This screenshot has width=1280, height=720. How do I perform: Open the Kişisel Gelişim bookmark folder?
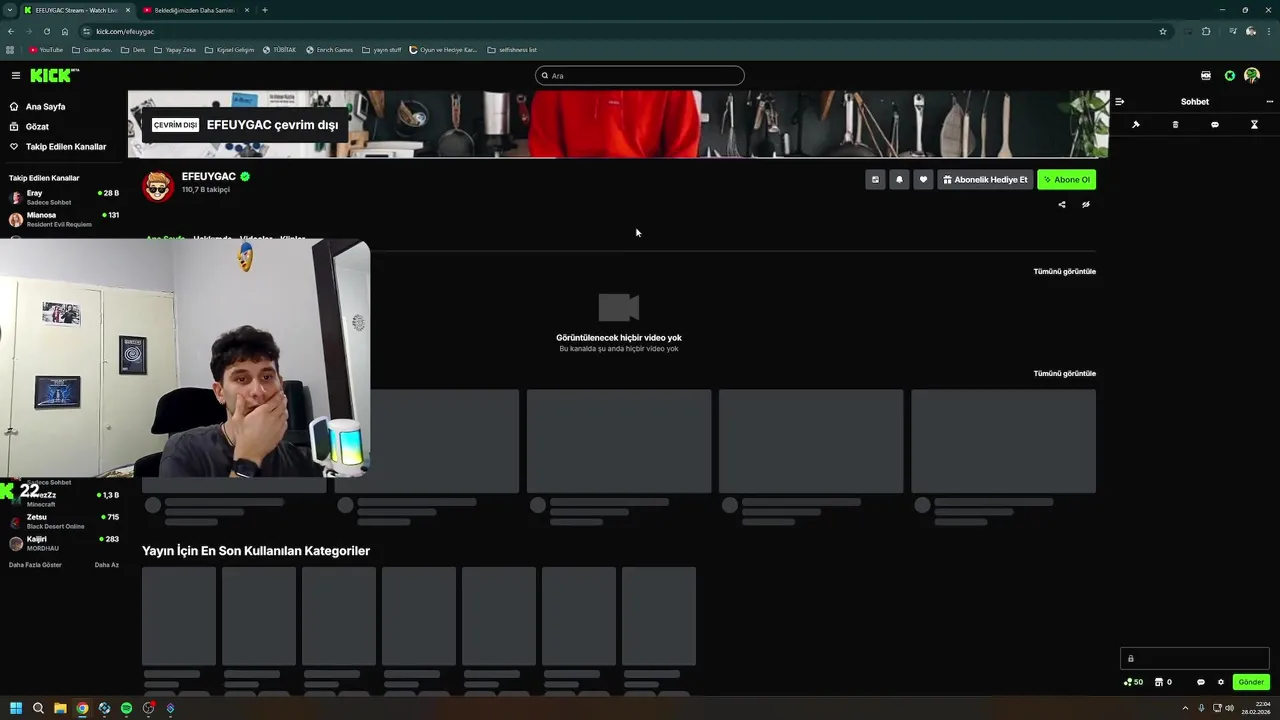[x=229, y=49]
